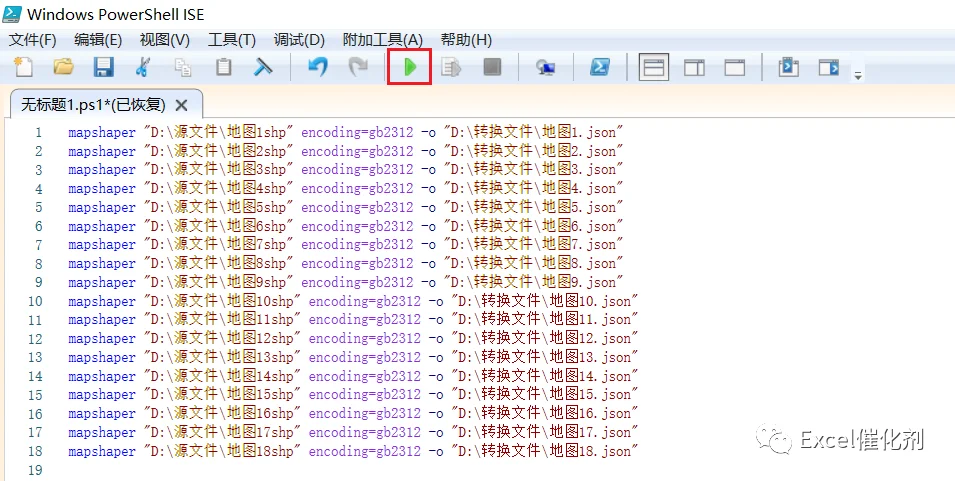The width and height of the screenshot is (955, 481).
Task: Click mapshaper on line 1
Action: point(102,132)
